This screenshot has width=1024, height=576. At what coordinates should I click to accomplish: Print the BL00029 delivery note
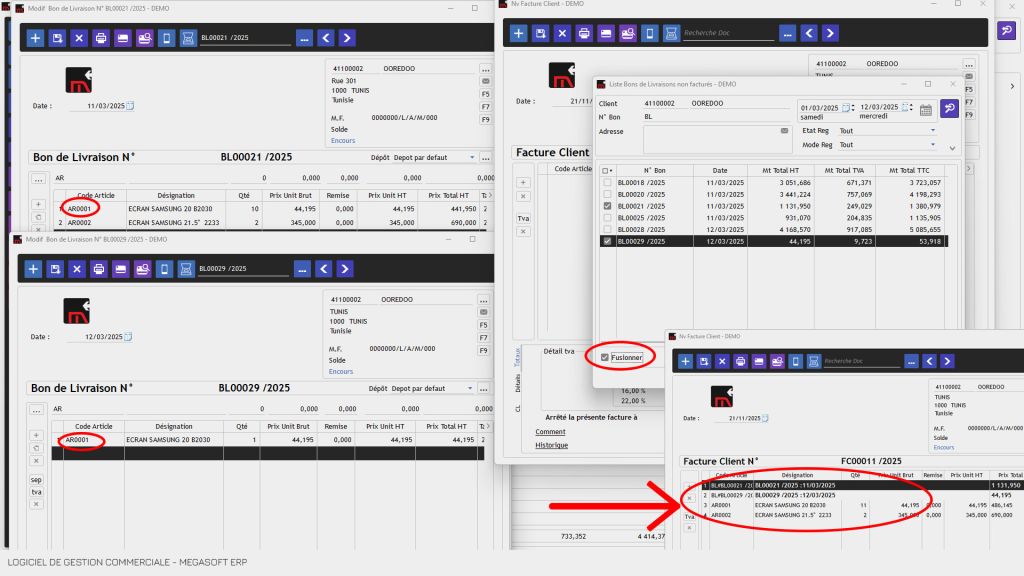pos(99,268)
